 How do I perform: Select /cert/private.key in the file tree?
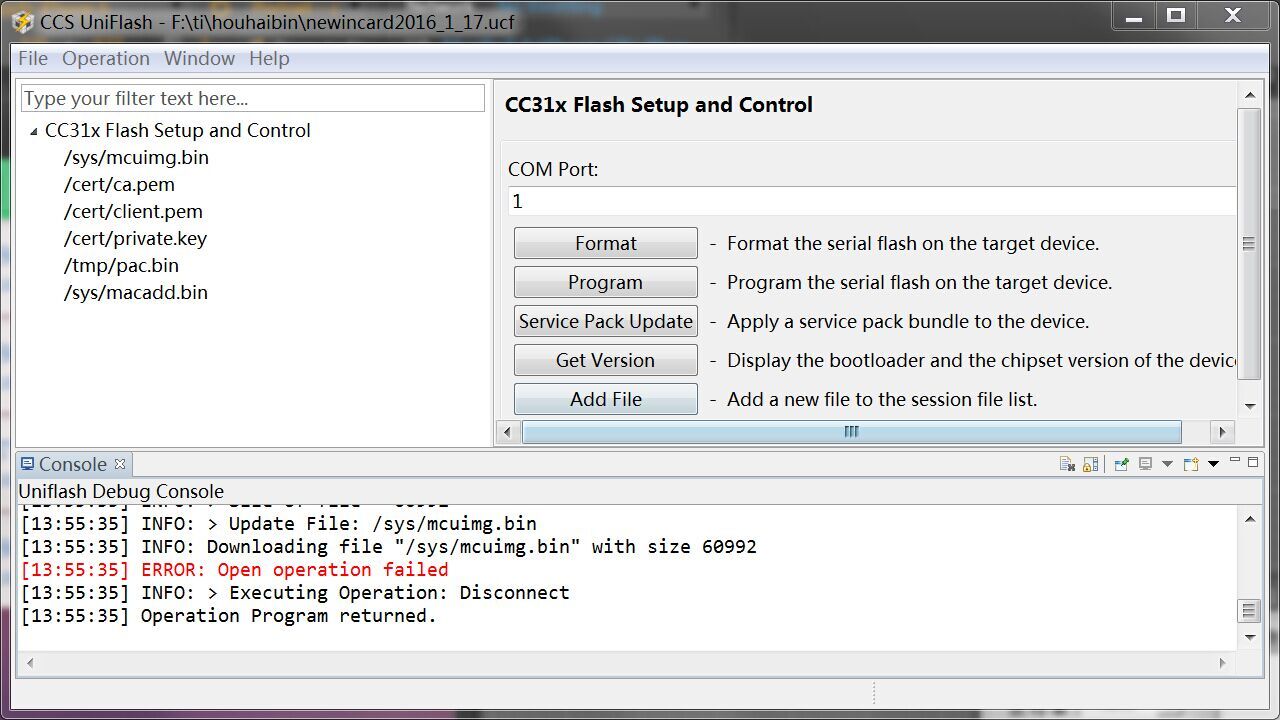pyautogui.click(x=135, y=238)
